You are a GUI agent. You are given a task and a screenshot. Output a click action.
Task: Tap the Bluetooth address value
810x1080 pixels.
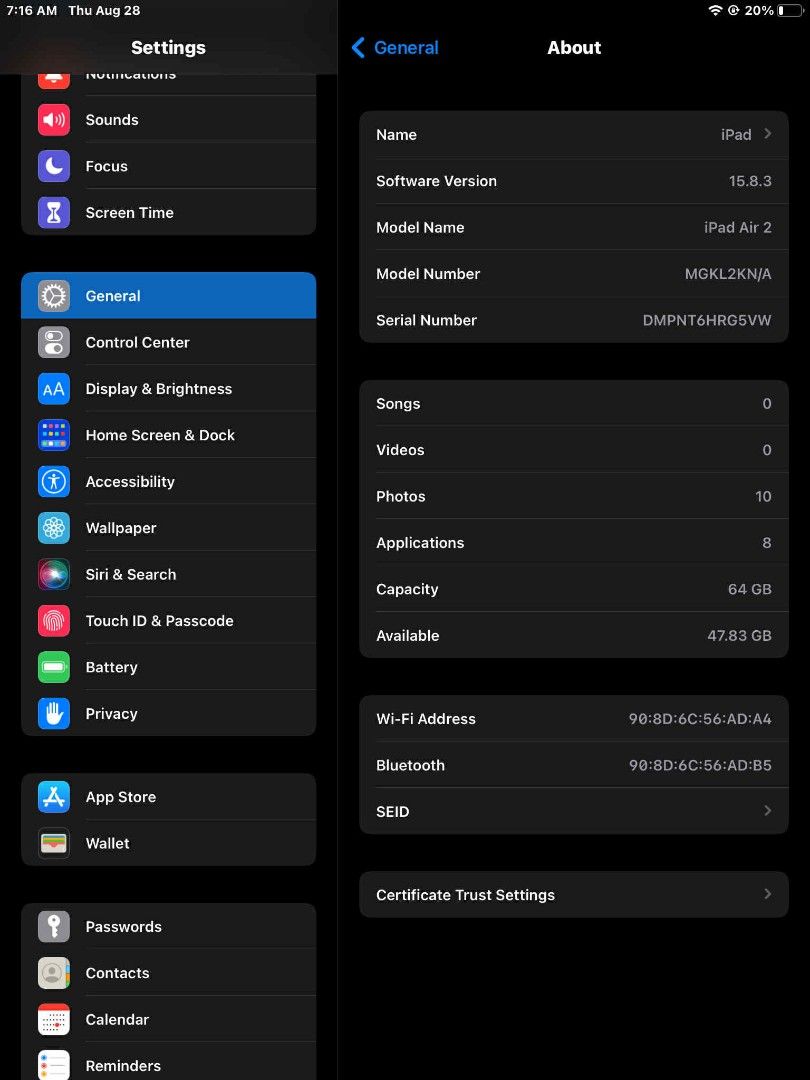tap(700, 765)
